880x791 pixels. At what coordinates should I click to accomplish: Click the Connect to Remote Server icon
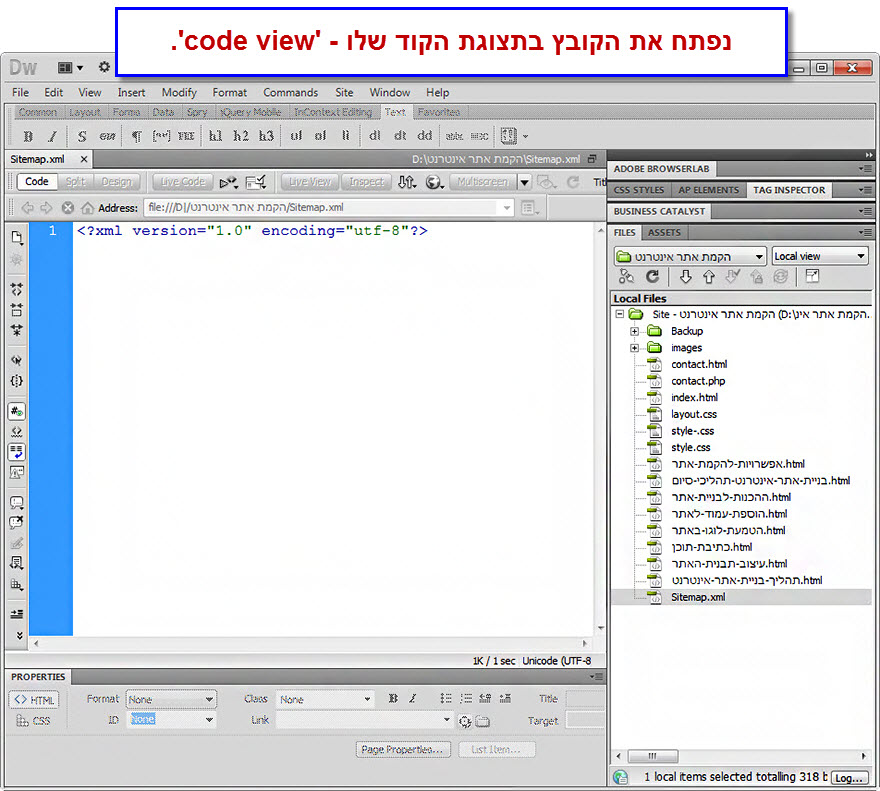click(626, 276)
